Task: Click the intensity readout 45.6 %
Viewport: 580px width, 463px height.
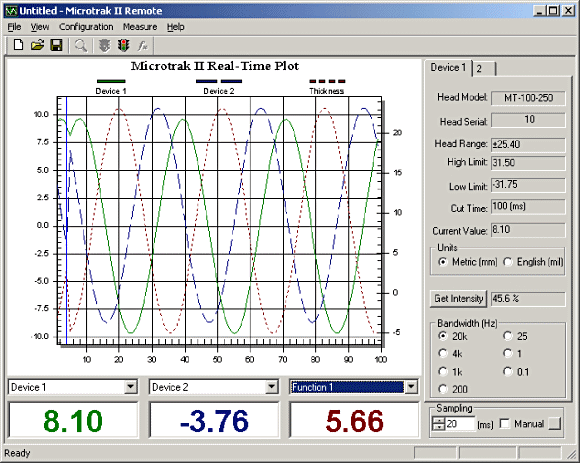Action: (528, 299)
